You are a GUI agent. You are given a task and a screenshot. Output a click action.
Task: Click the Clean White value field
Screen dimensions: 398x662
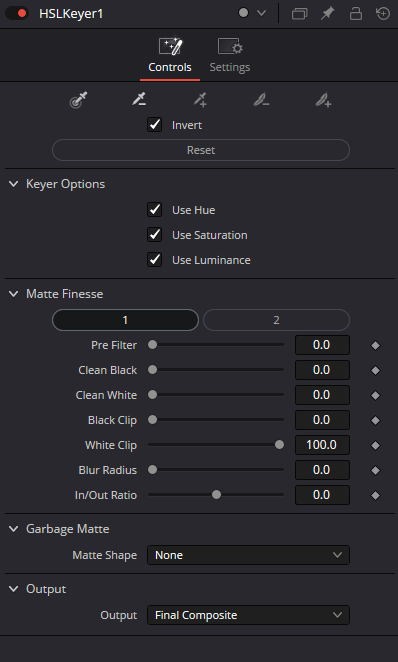[322, 395]
